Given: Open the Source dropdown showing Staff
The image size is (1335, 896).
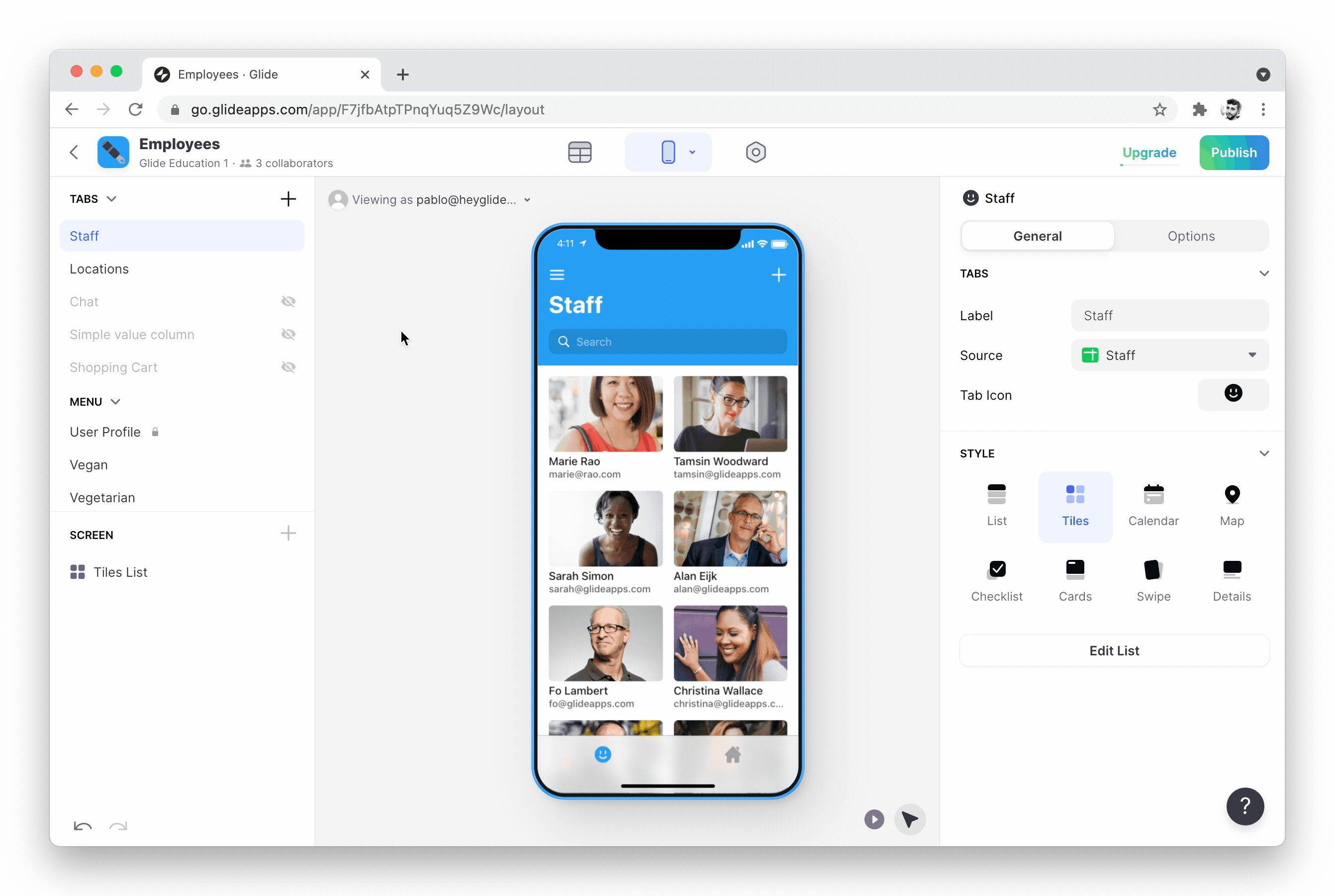Looking at the screenshot, I should coord(1169,355).
